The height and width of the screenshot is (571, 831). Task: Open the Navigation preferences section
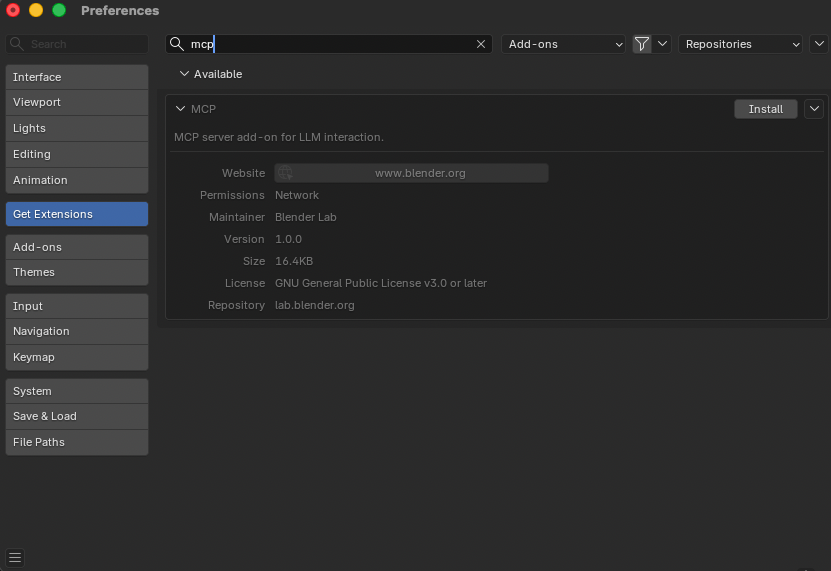pyautogui.click(x=77, y=331)
